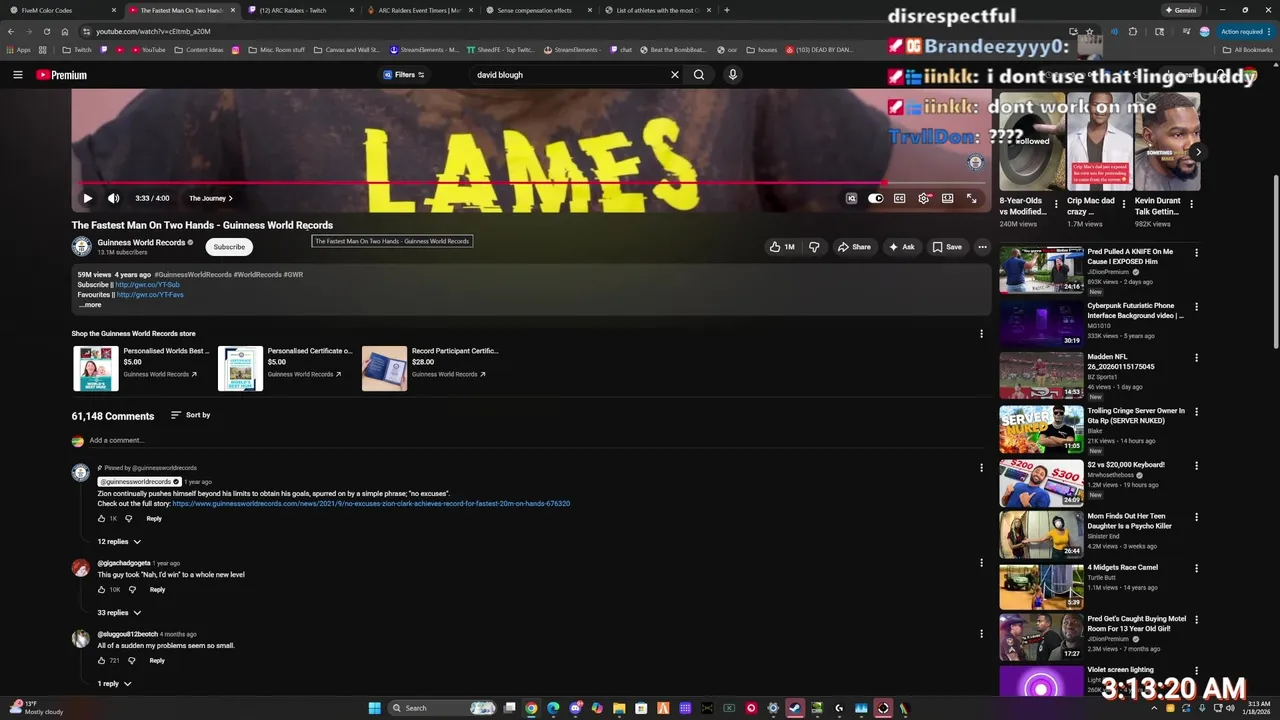Open File Explorer from taskbar
1280x720 pixels.
[619, 708]
